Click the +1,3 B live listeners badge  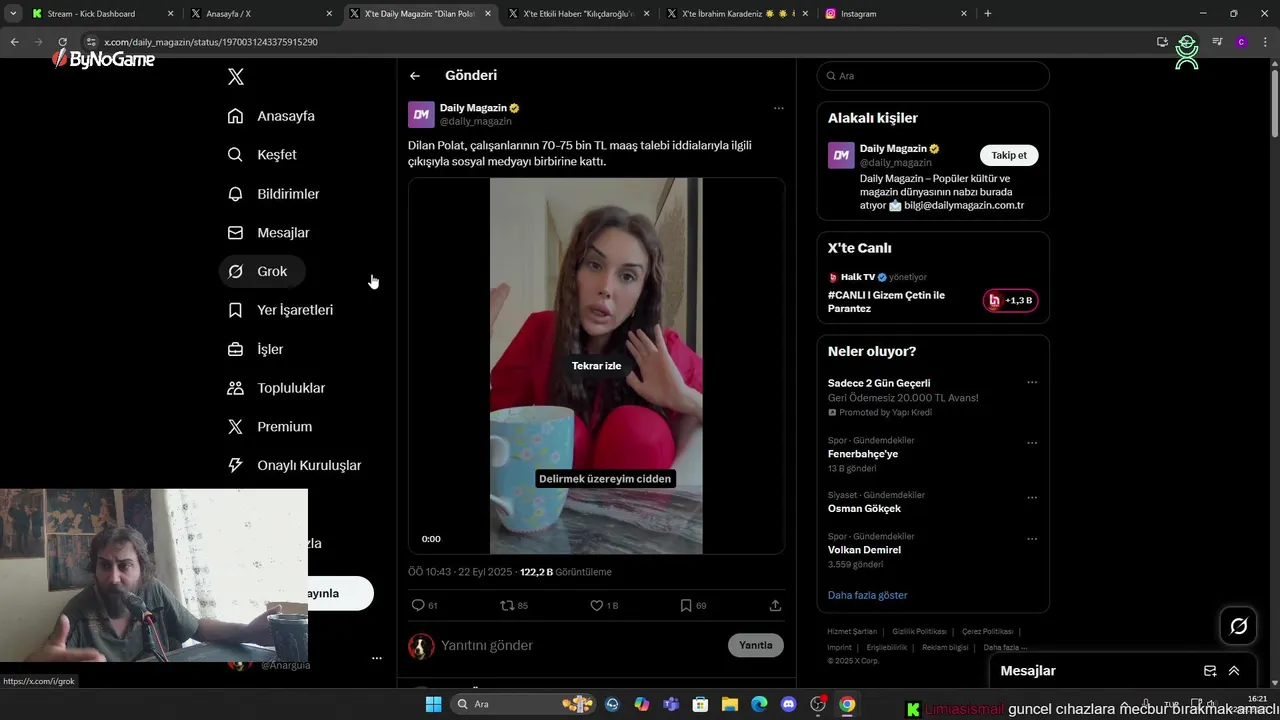pos(1010,301)
